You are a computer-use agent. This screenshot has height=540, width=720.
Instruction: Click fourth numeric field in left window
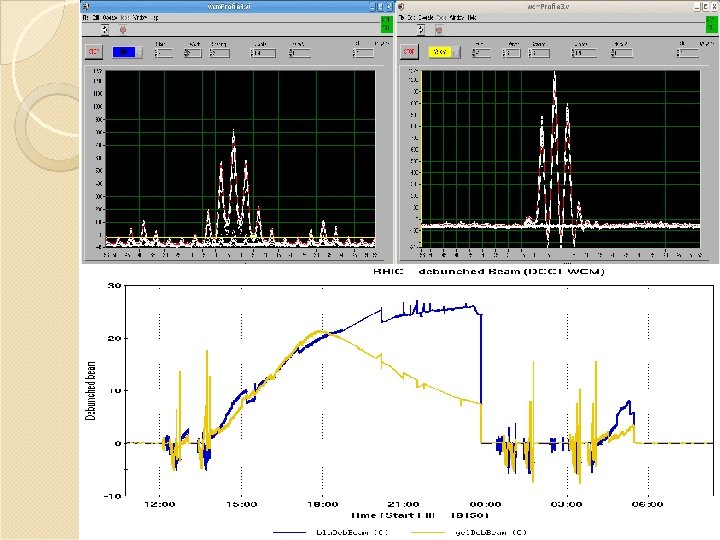click(x=263, y=53)
